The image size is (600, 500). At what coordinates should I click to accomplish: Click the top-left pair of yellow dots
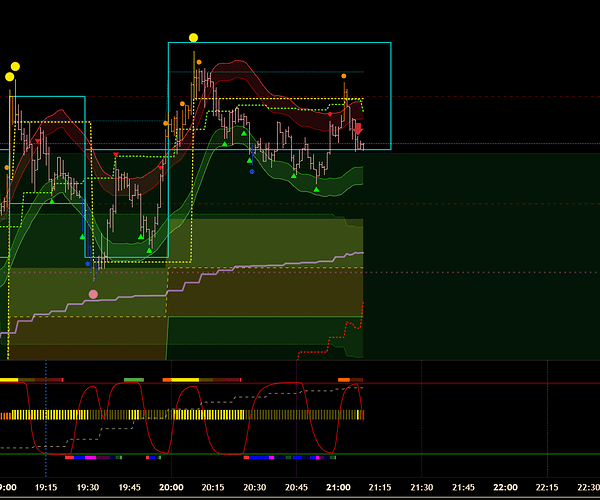(x=12, y=72)
